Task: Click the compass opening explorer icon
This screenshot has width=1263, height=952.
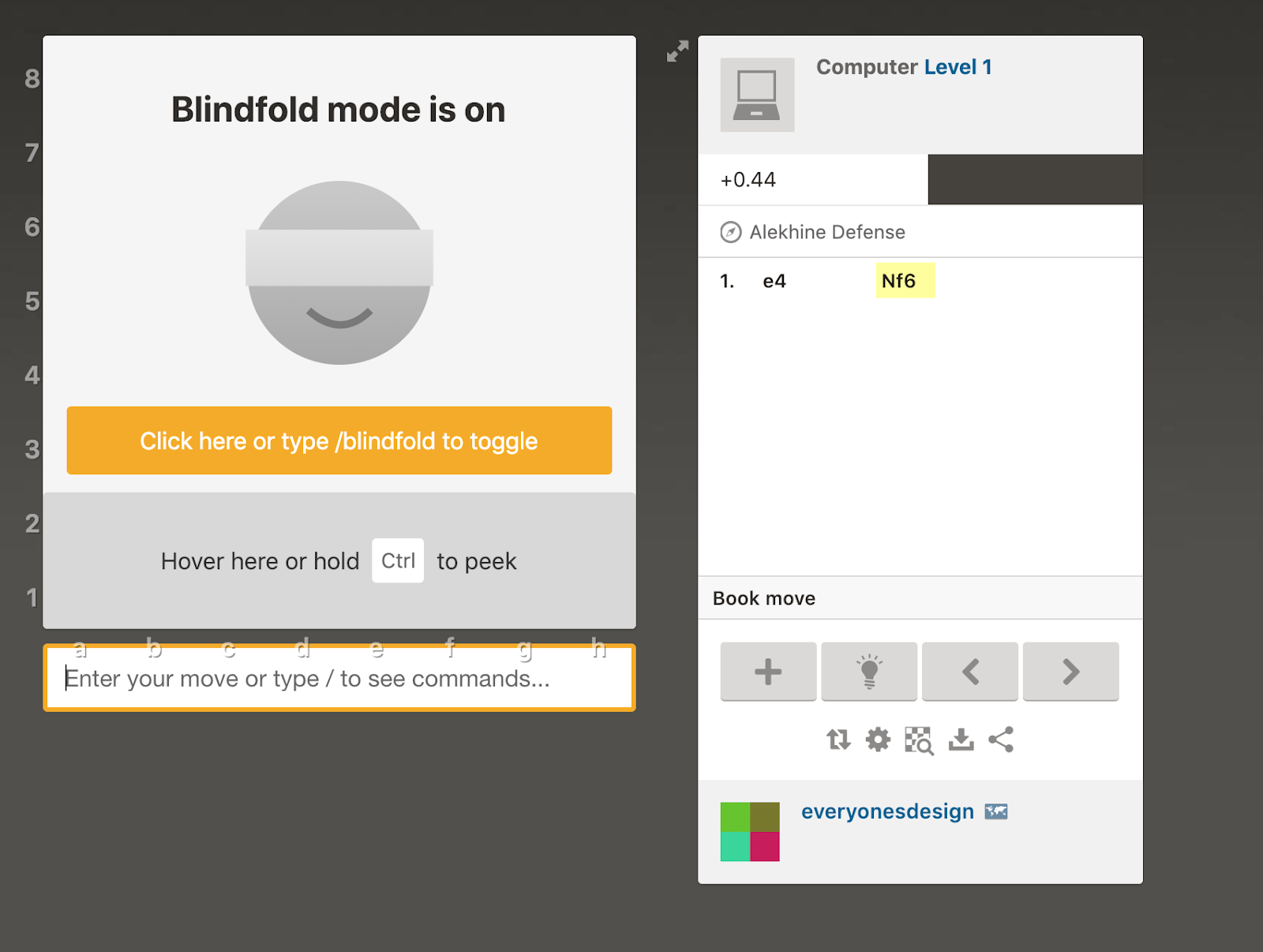Action: 731,232
